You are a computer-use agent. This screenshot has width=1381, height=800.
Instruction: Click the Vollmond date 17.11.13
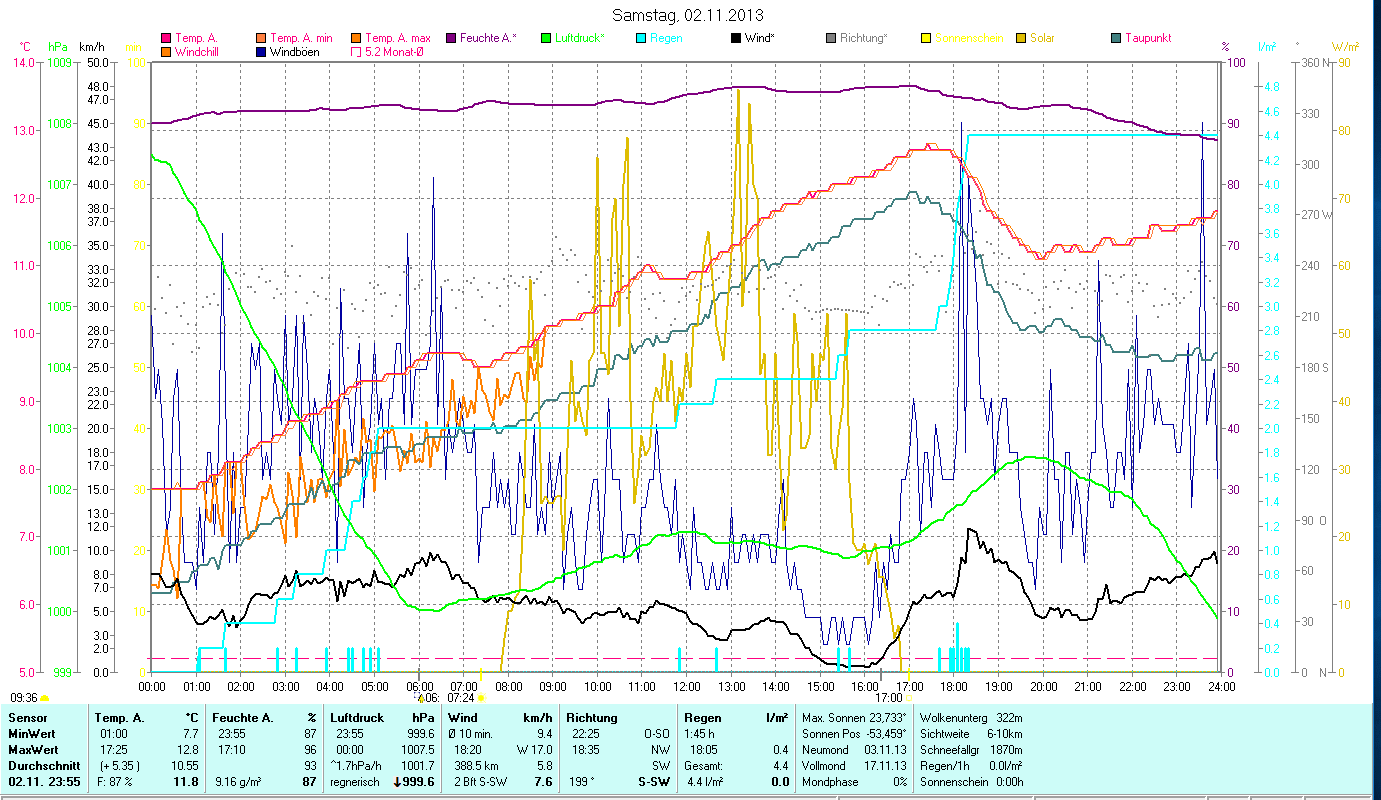883,765
